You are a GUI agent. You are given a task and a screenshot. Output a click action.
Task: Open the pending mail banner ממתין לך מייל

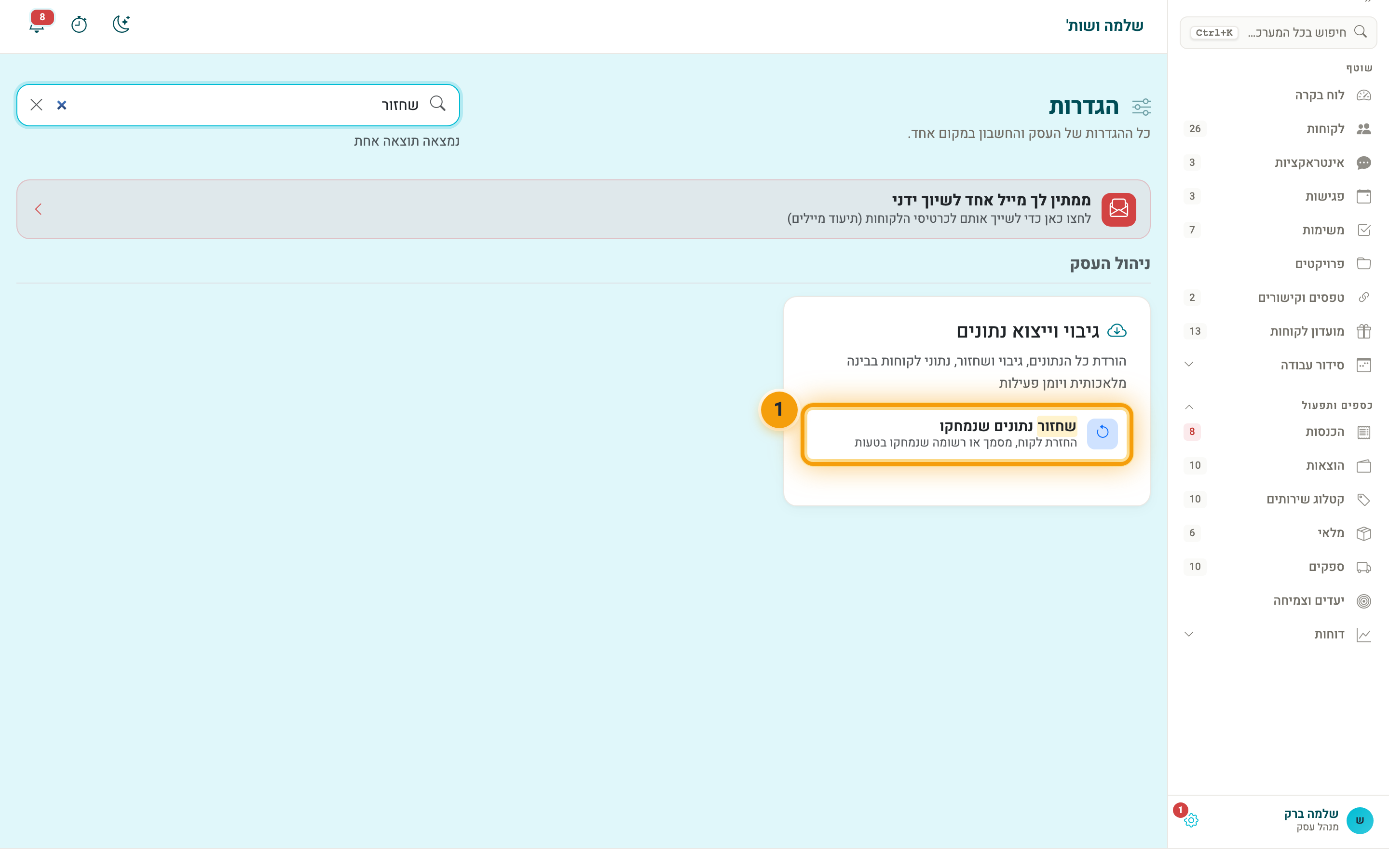[583, 209]
